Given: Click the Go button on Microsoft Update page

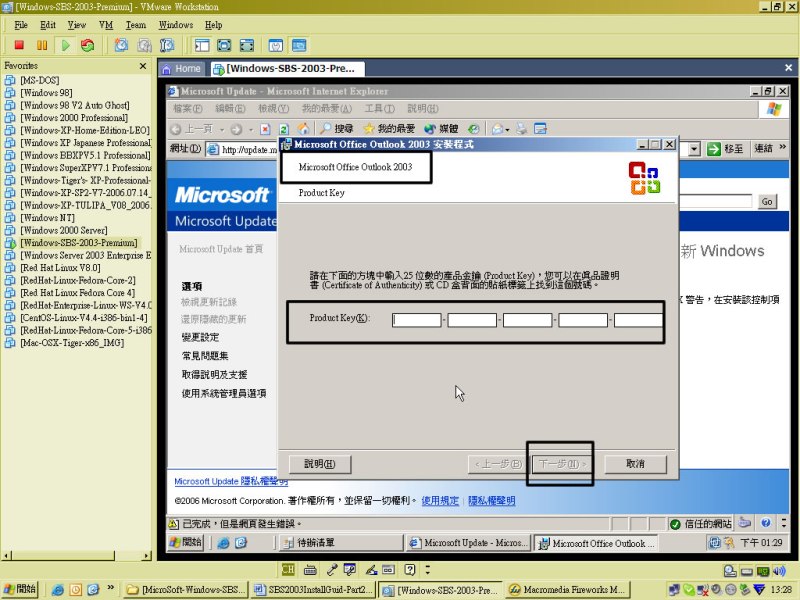Looking at the screenshot, I should [767, 202].
